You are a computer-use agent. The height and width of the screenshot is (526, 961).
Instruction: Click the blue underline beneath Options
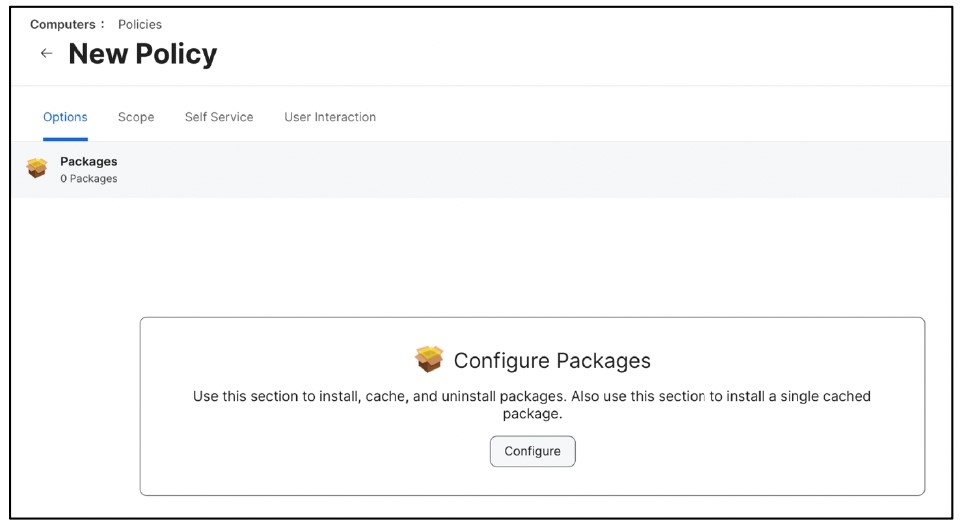click(65, 139)
